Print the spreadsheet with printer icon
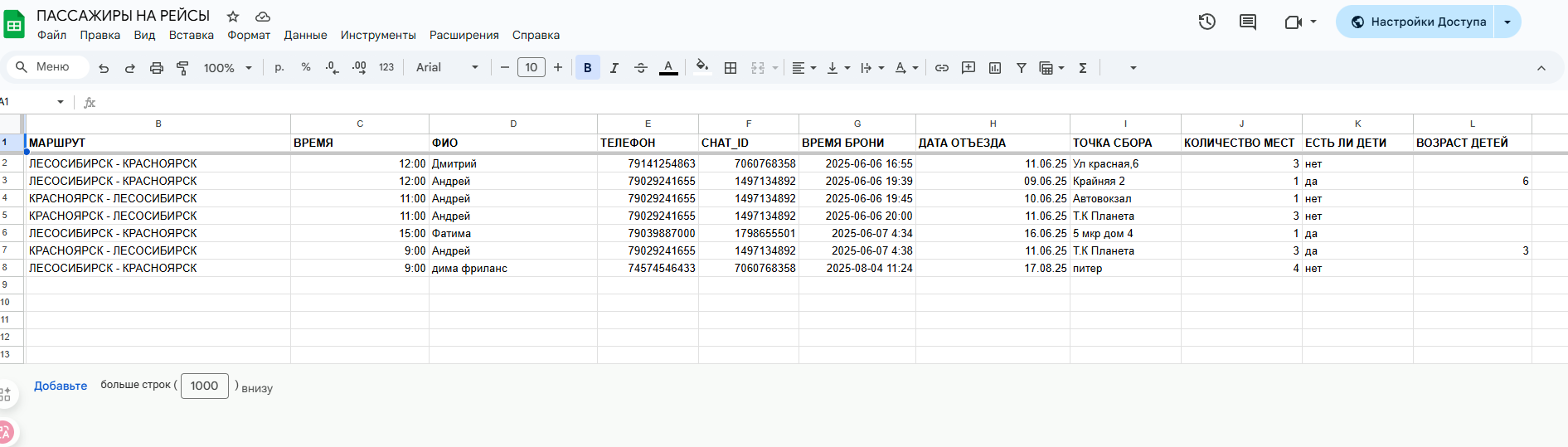Viewport: 1568px width, 447px height. (x=157, y=68)
